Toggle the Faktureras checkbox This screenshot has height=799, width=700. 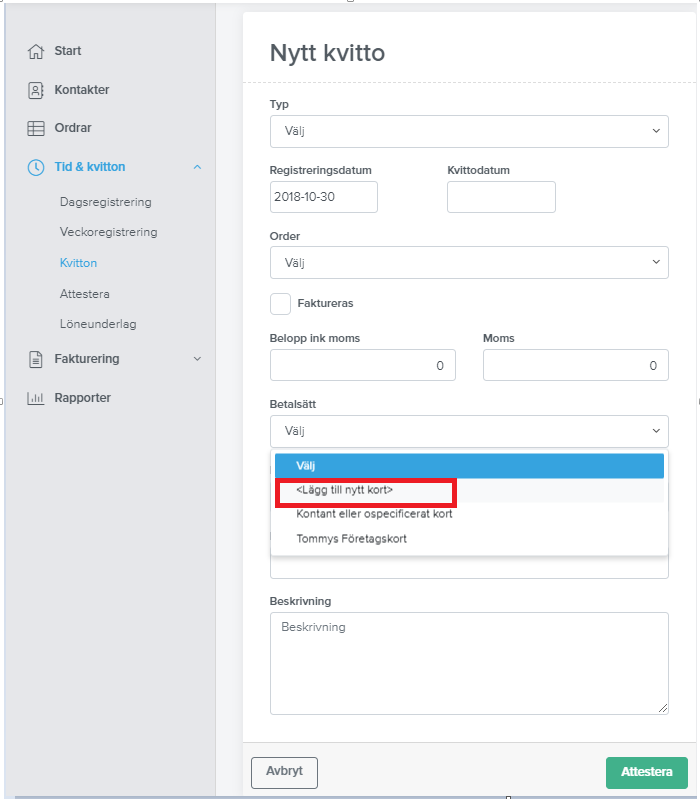[x=280, y=304]
